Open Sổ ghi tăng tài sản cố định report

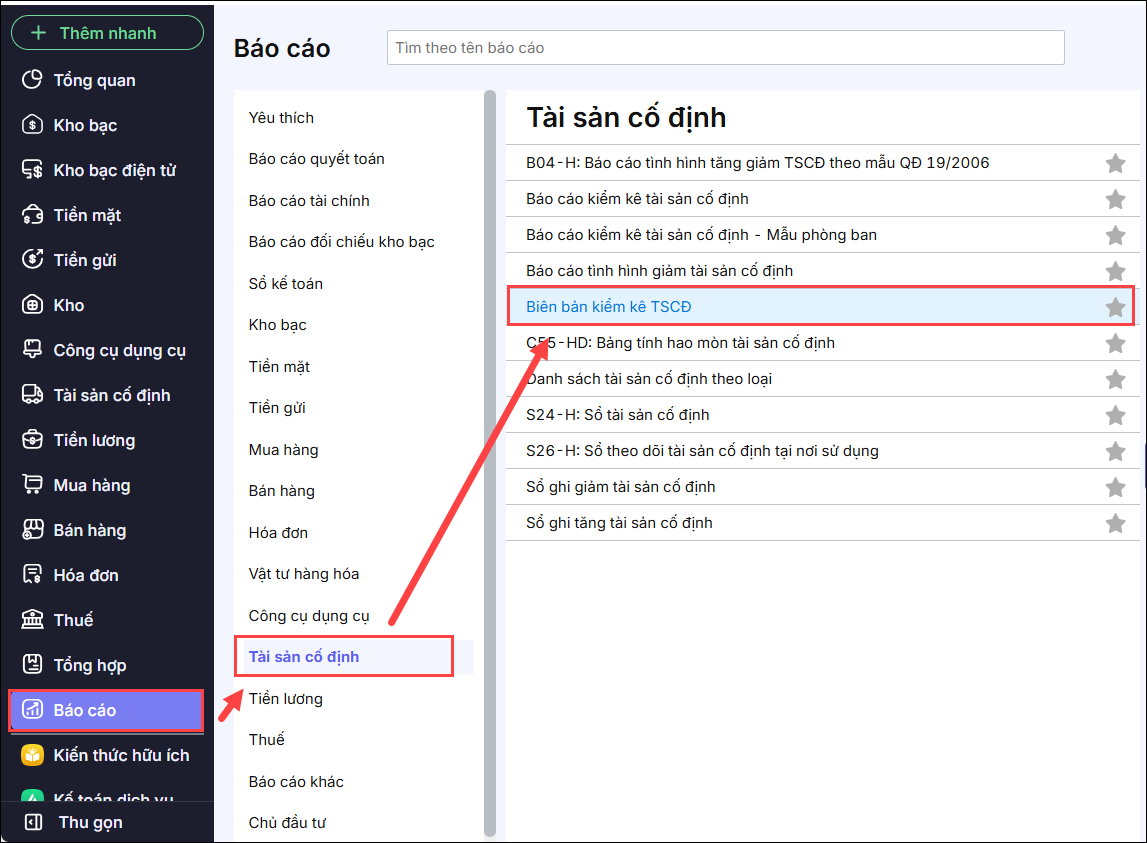point(619,522)
